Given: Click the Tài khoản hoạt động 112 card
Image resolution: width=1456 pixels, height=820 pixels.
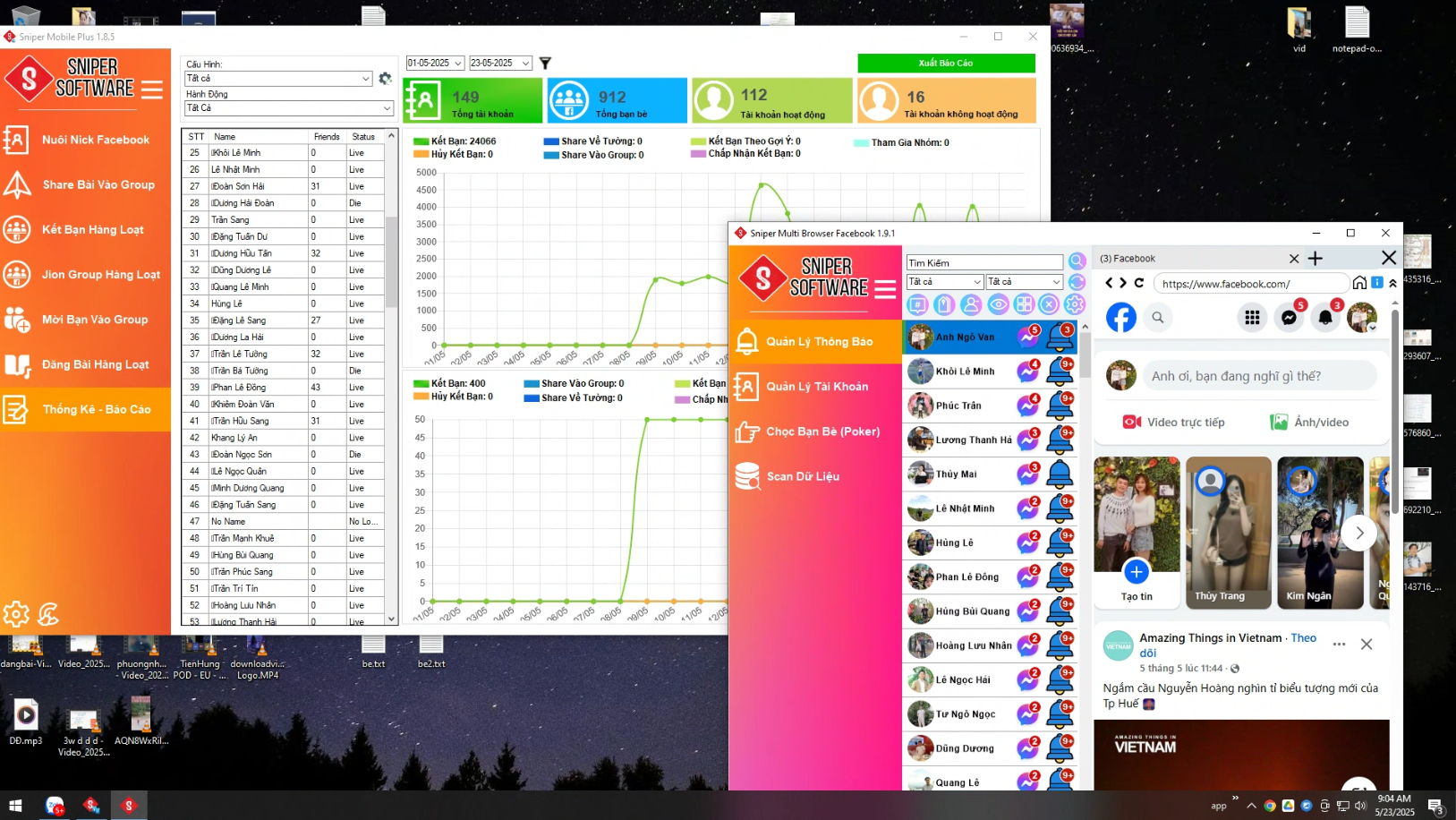Looking at the screenshot, I should coord(772,100).
